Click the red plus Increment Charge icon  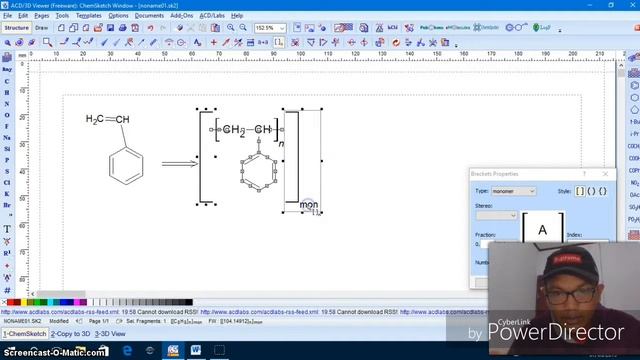click(x=213, y=42)
